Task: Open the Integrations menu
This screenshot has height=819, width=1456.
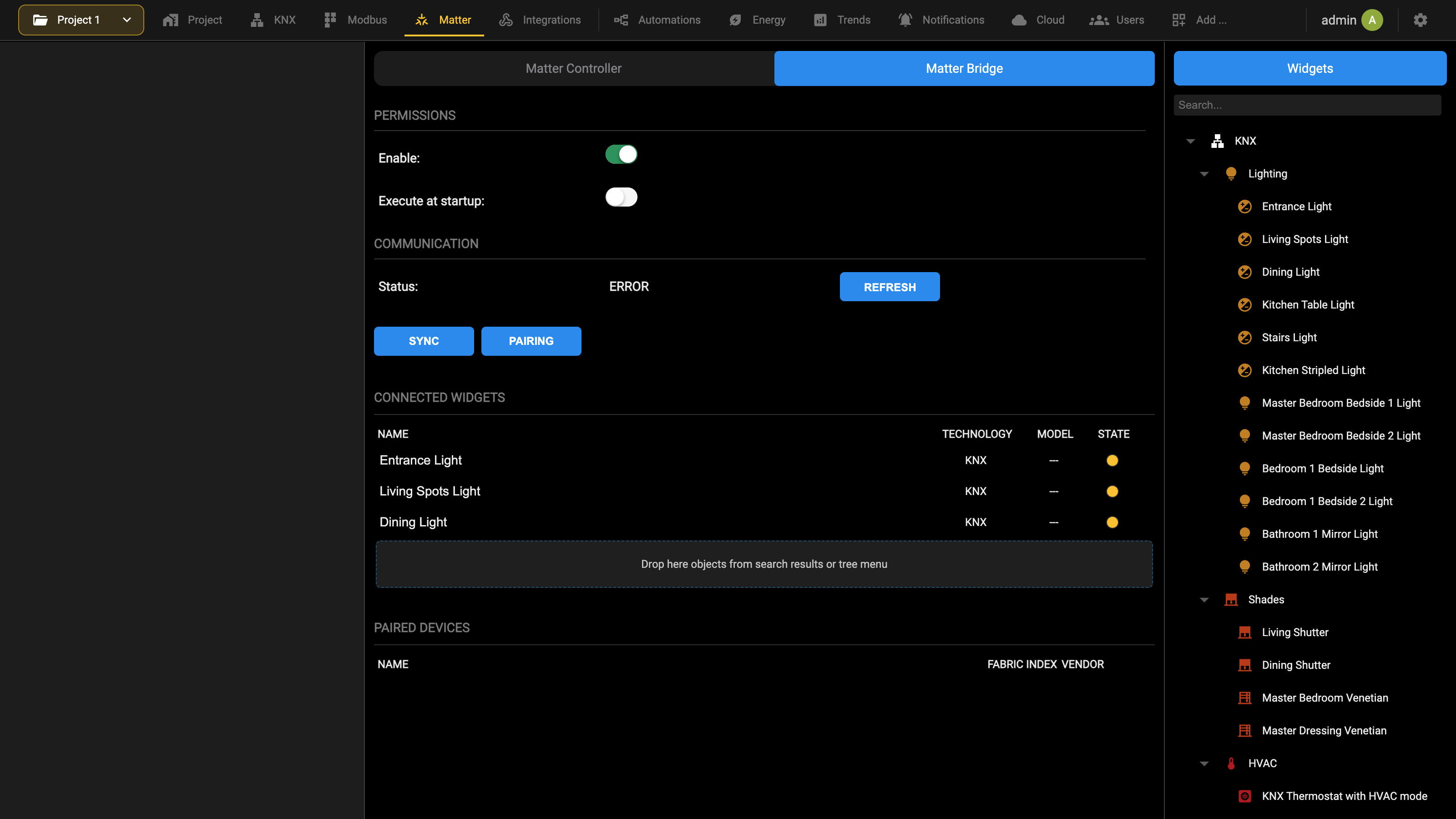Action: coord(540,20)
